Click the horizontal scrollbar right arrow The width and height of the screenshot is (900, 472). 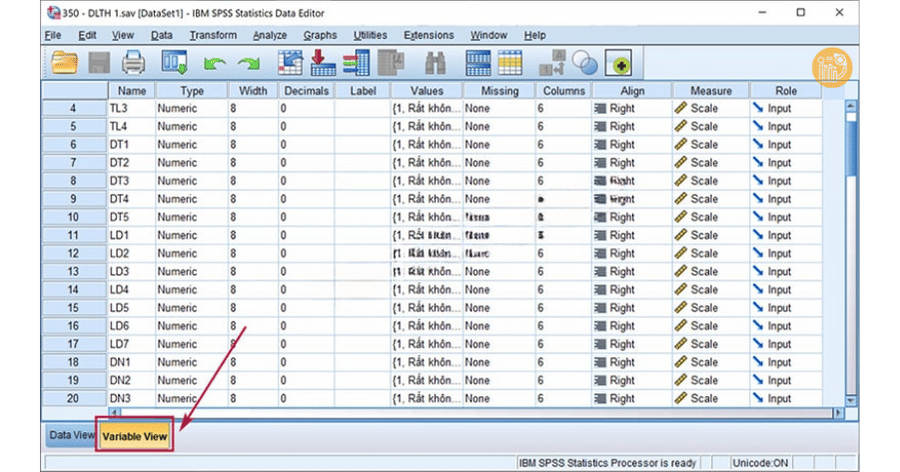pos(839,412)
